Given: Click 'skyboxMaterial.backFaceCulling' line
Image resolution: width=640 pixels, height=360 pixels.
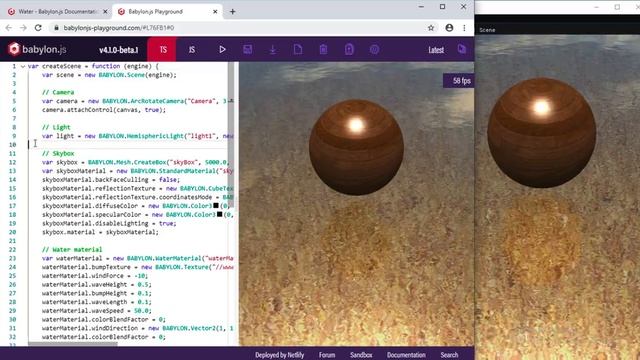Looking at the screenshot, I should tap(111, 180).
